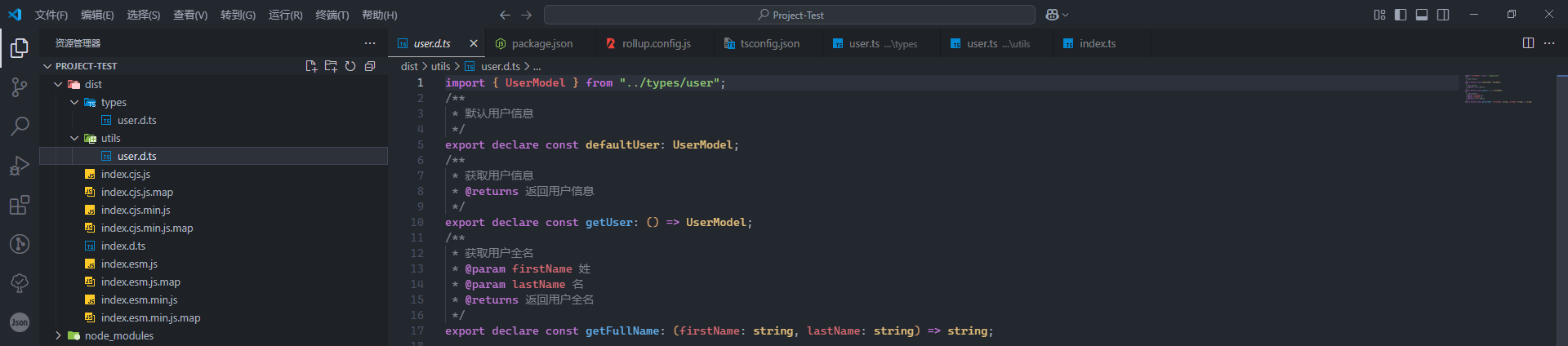
Task: Split the editor to the right
Action: (1528, 43)
